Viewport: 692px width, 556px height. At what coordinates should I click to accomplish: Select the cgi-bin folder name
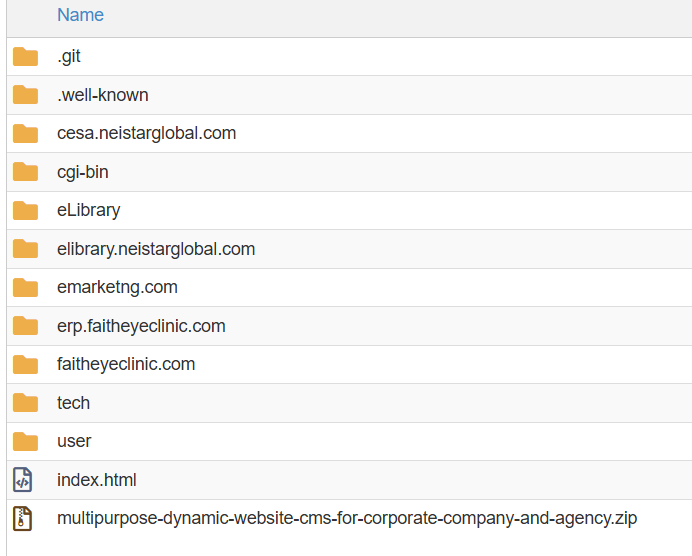point(83,172)
